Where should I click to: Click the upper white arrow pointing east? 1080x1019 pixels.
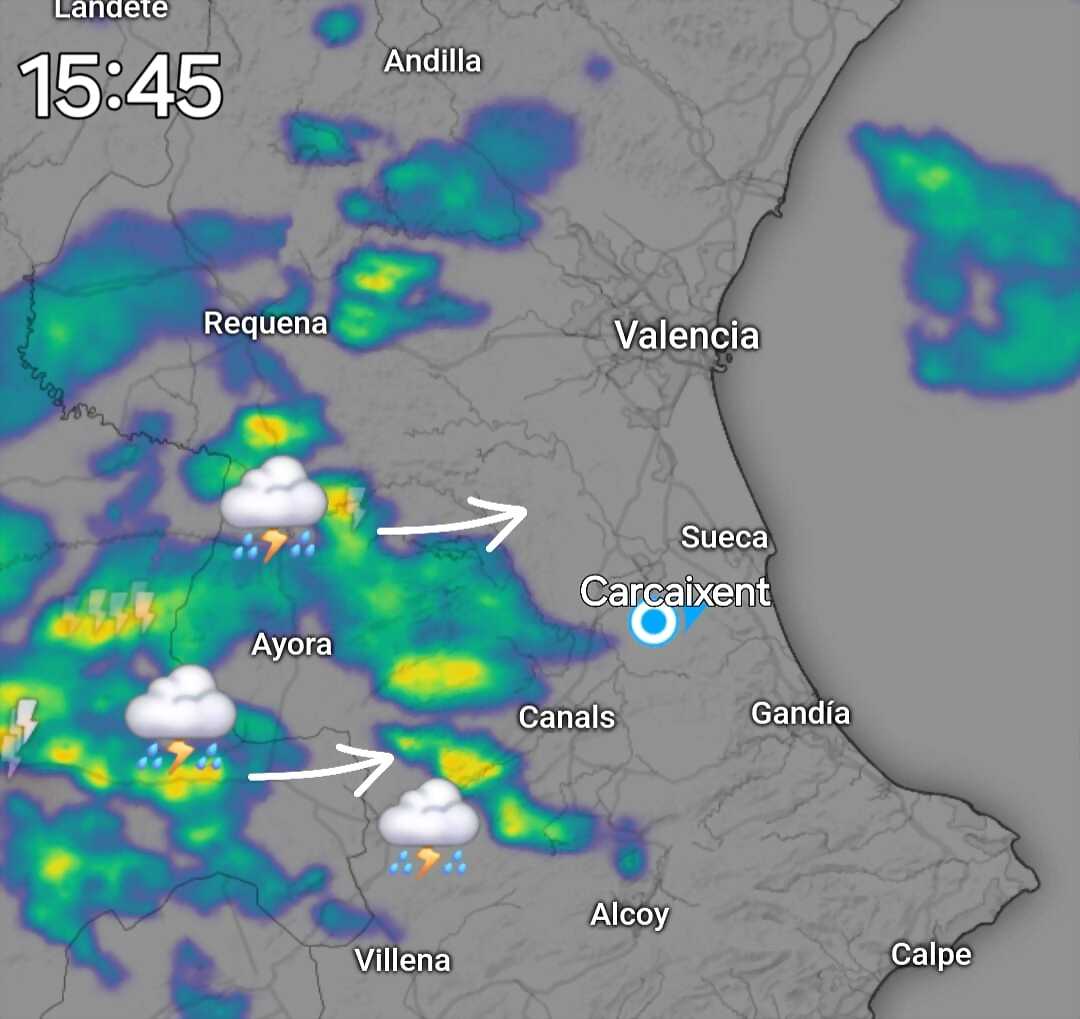pos(453,524)
